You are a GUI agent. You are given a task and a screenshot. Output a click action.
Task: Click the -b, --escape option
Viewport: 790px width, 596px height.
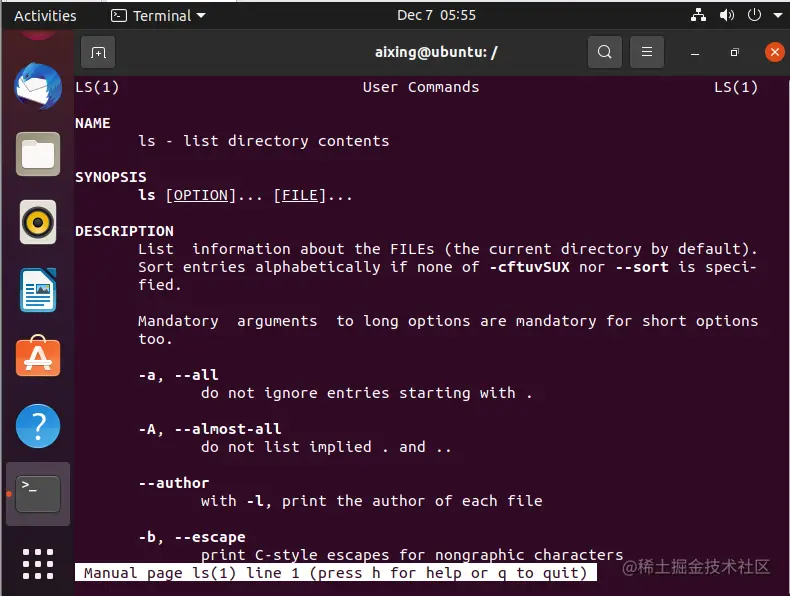point(192,537)
